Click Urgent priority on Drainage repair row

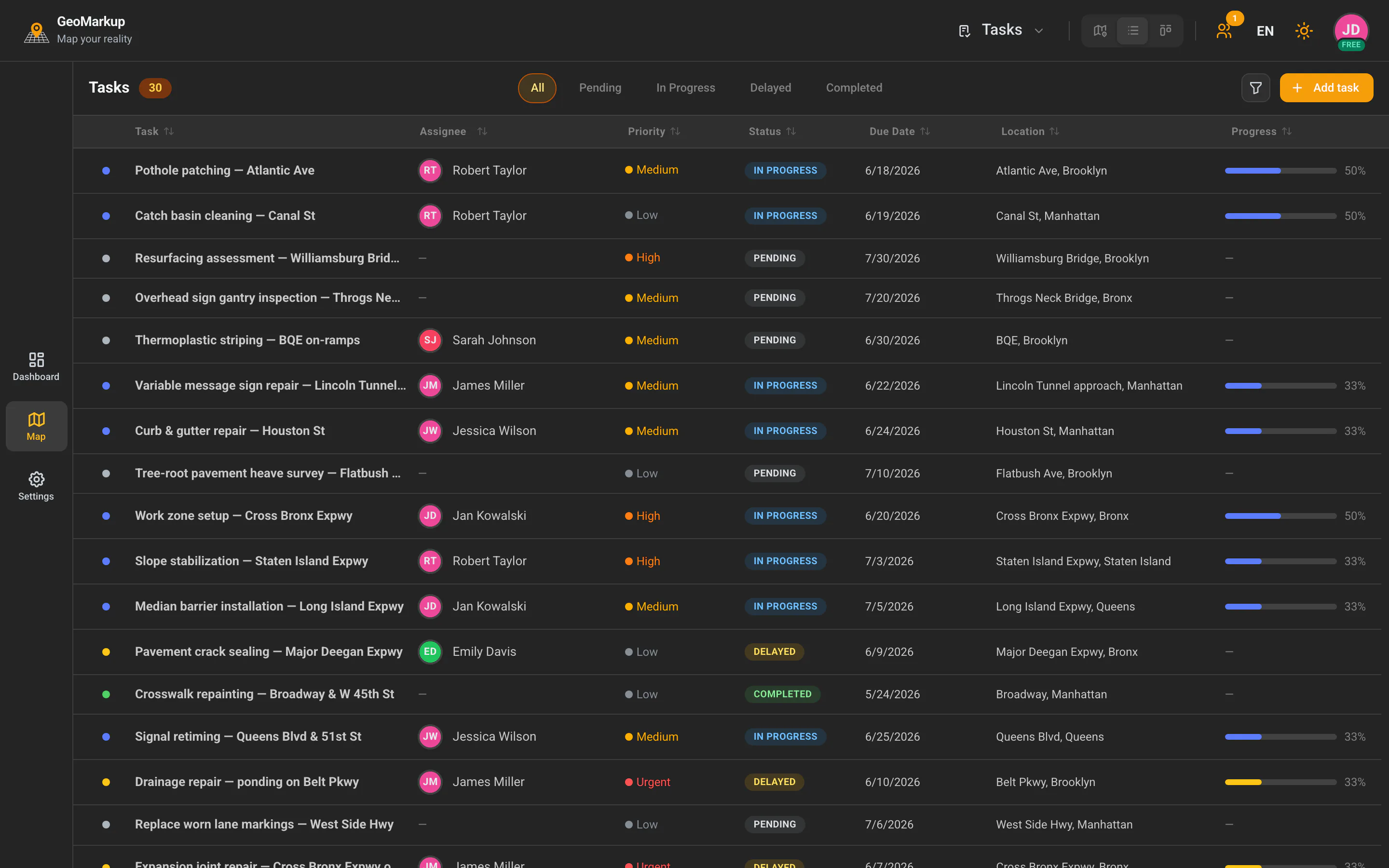(x=647, y=782)
